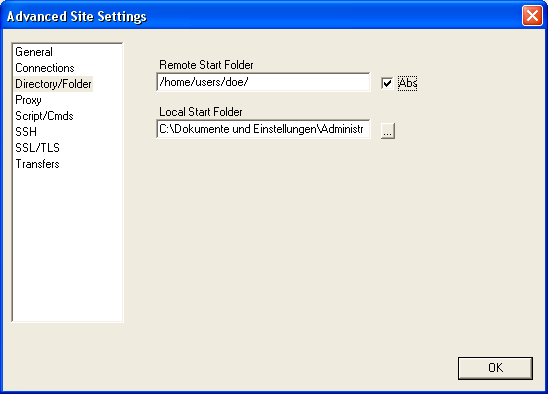Open the Transfers settings page
This screenshot has height=394, width=548.
tap(37, 164)
